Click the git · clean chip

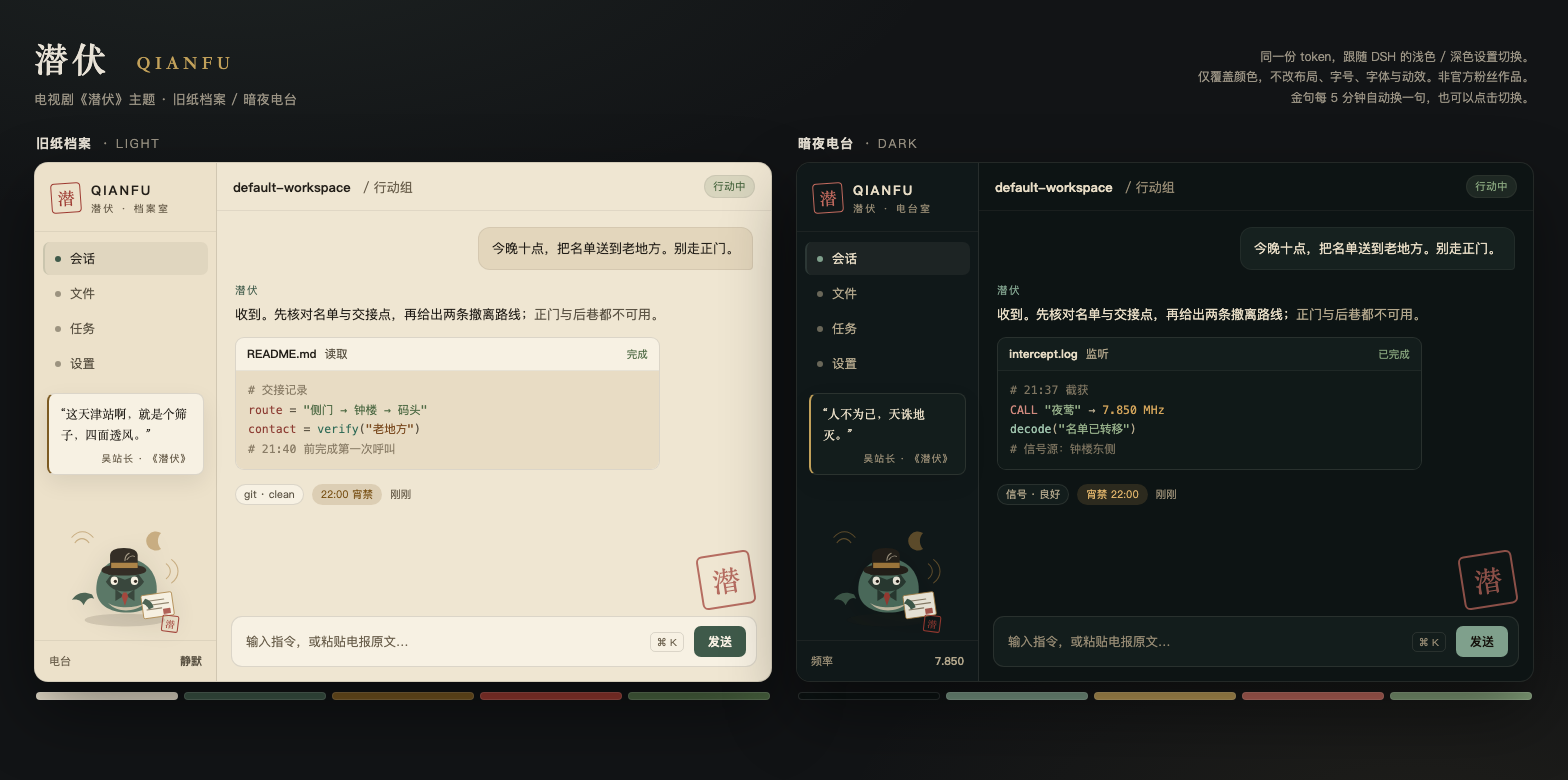pos(269,494)
